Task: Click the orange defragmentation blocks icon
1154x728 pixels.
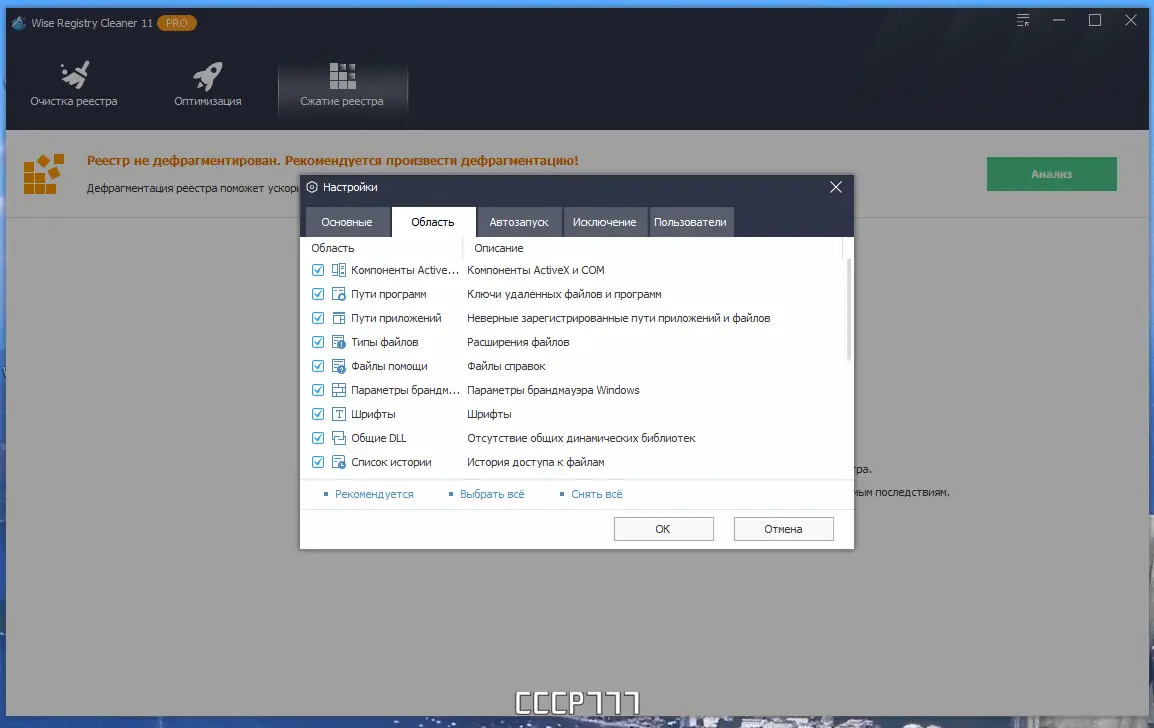Action: 43,174
